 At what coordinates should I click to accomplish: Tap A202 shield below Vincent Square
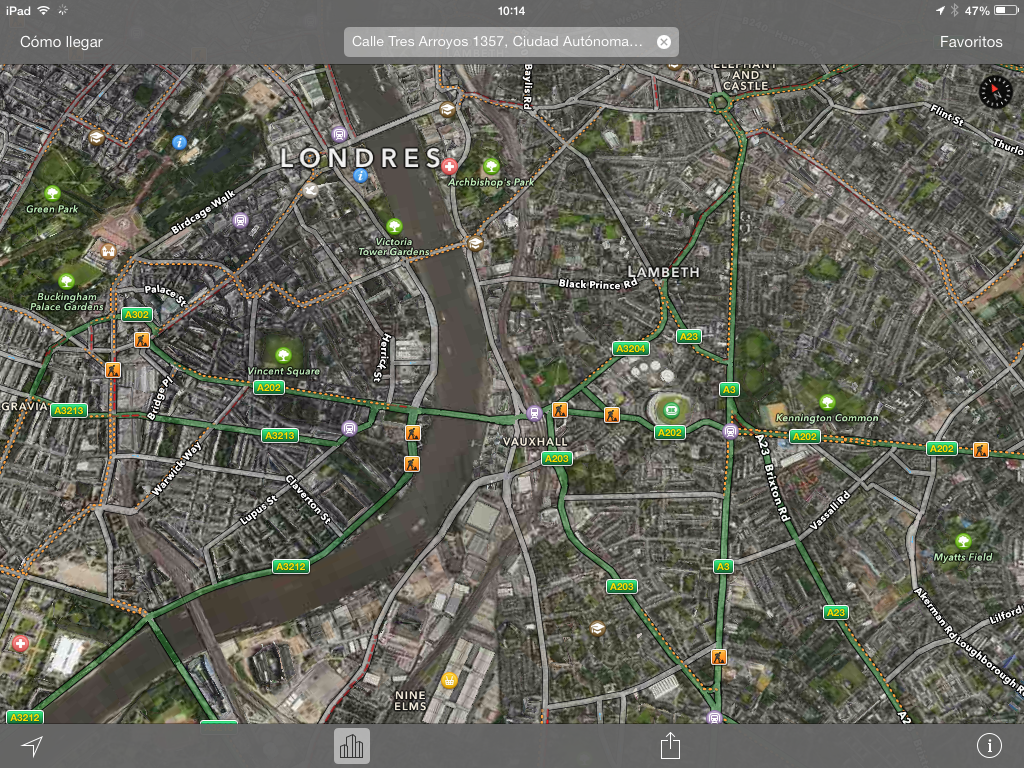click(x=268, y=387)
